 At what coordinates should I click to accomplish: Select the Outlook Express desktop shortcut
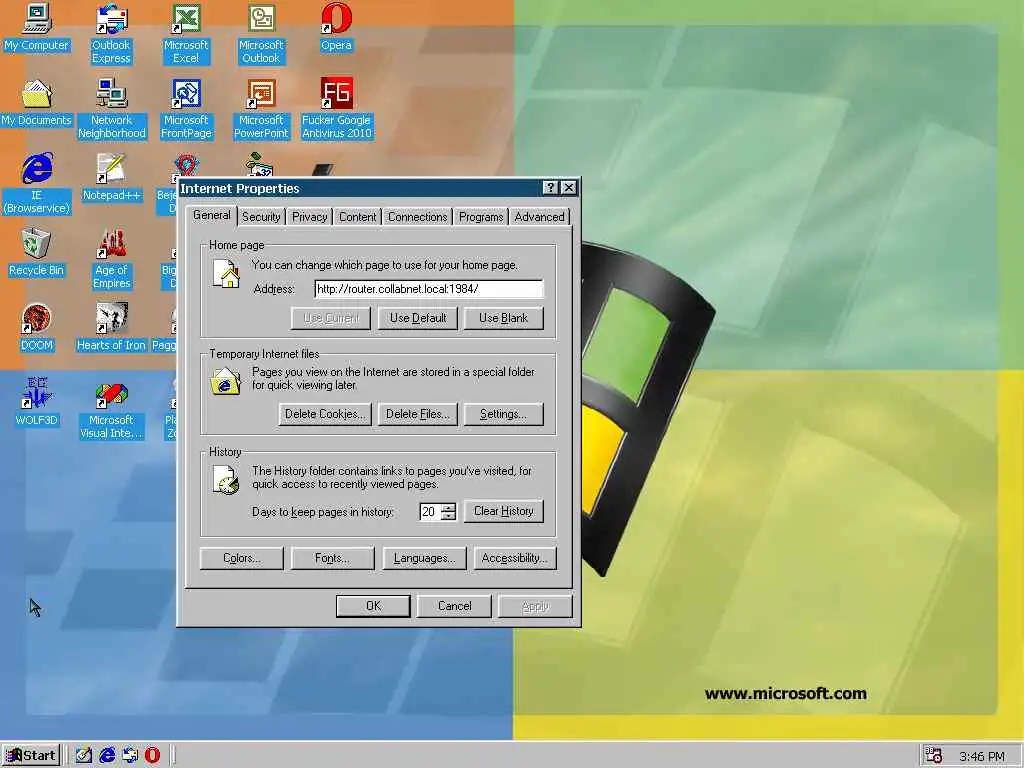coord(111,34)
